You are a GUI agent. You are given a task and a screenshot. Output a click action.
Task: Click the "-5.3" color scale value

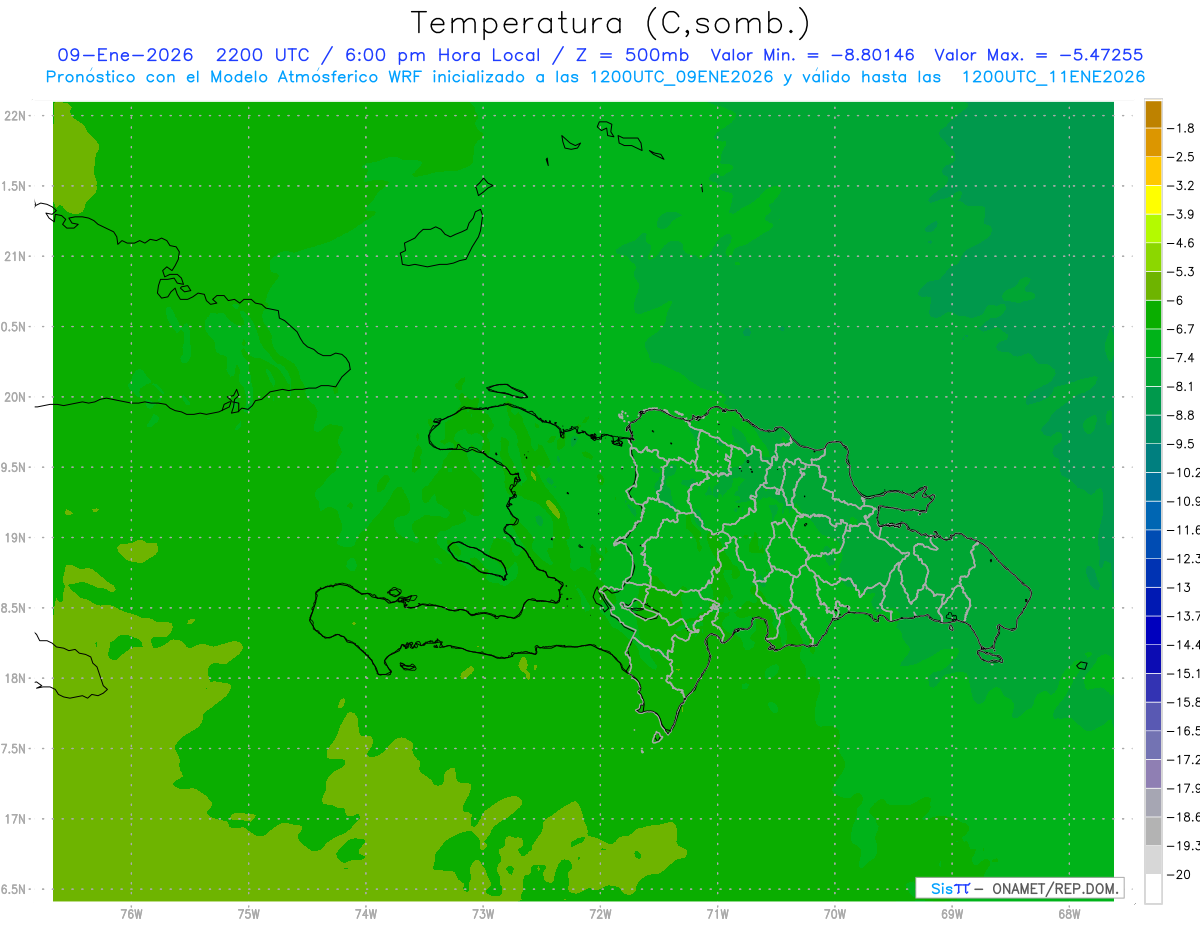tap(1182, 271)
